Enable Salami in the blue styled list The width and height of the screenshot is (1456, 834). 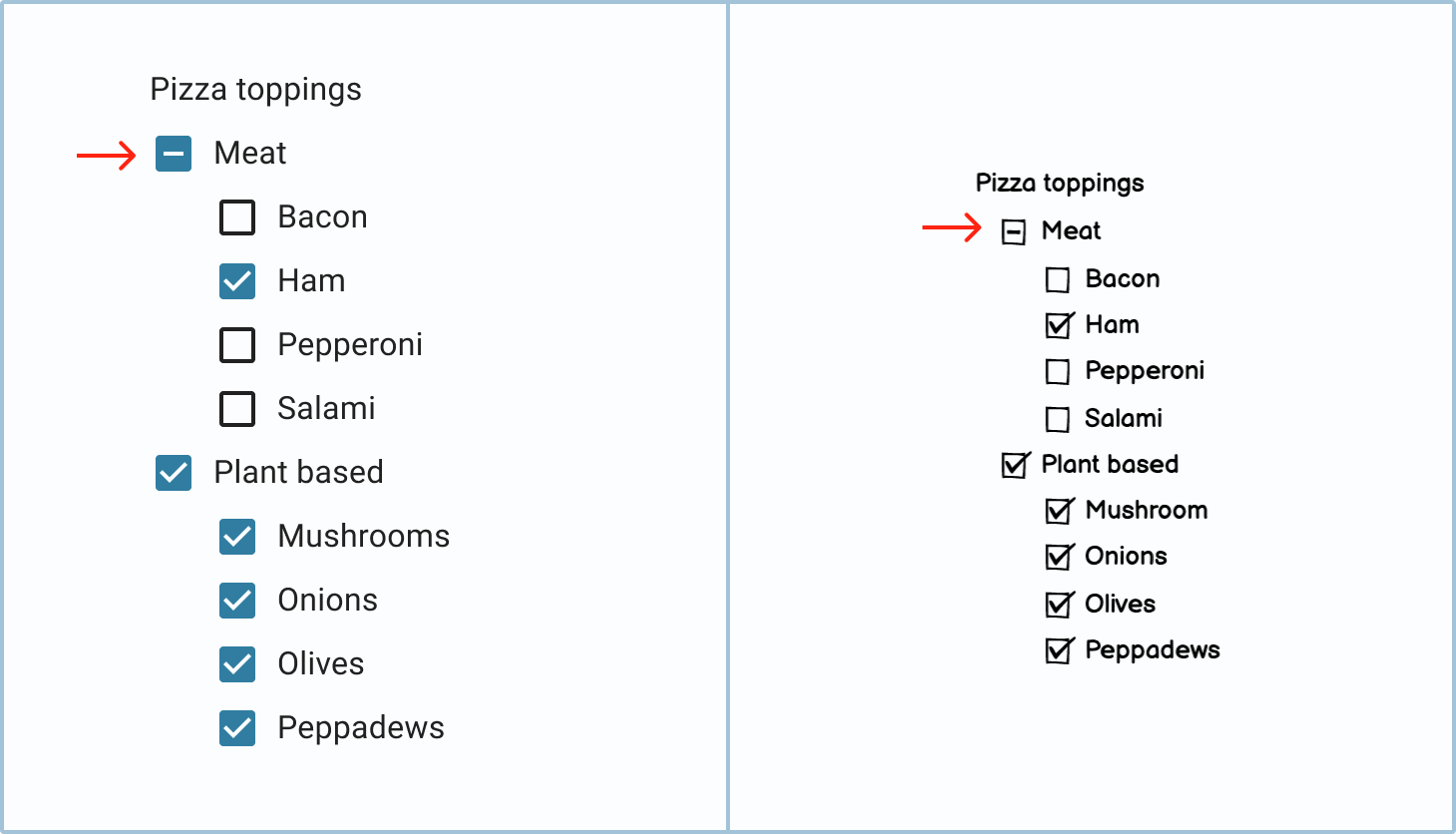click(237, 409)
